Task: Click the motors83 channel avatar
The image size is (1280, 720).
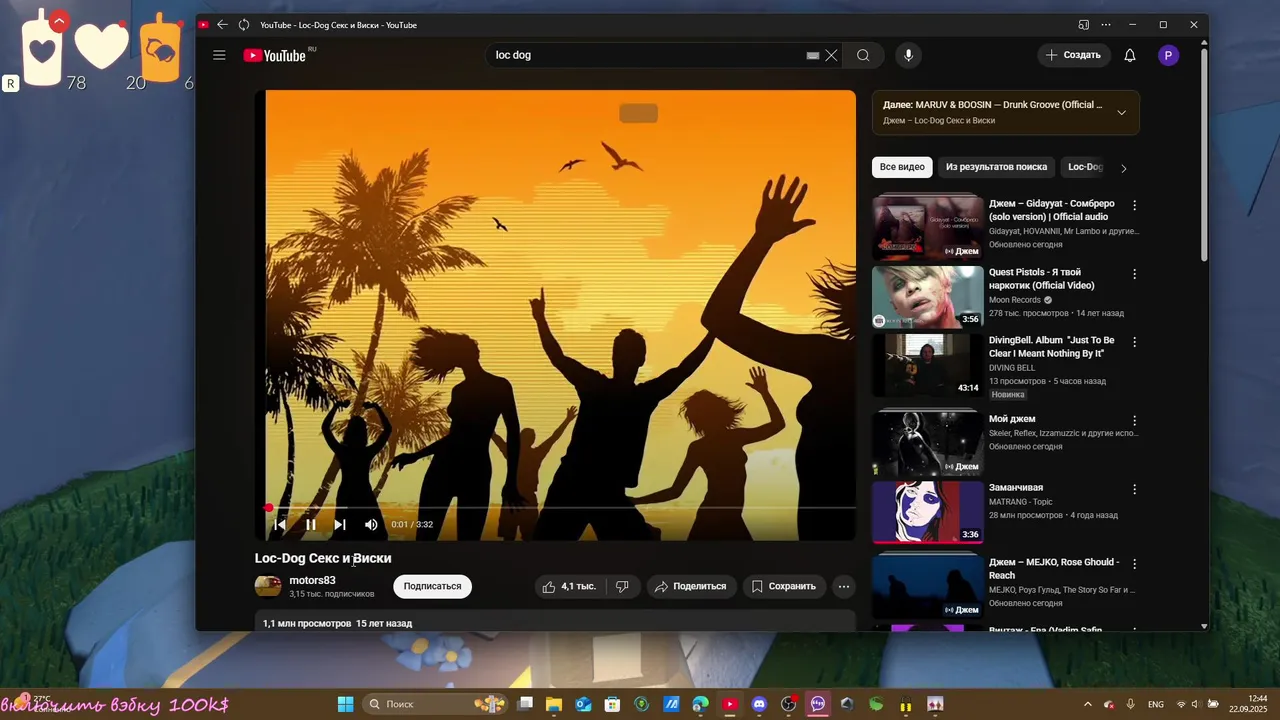Action: click(x=268, y=586)
